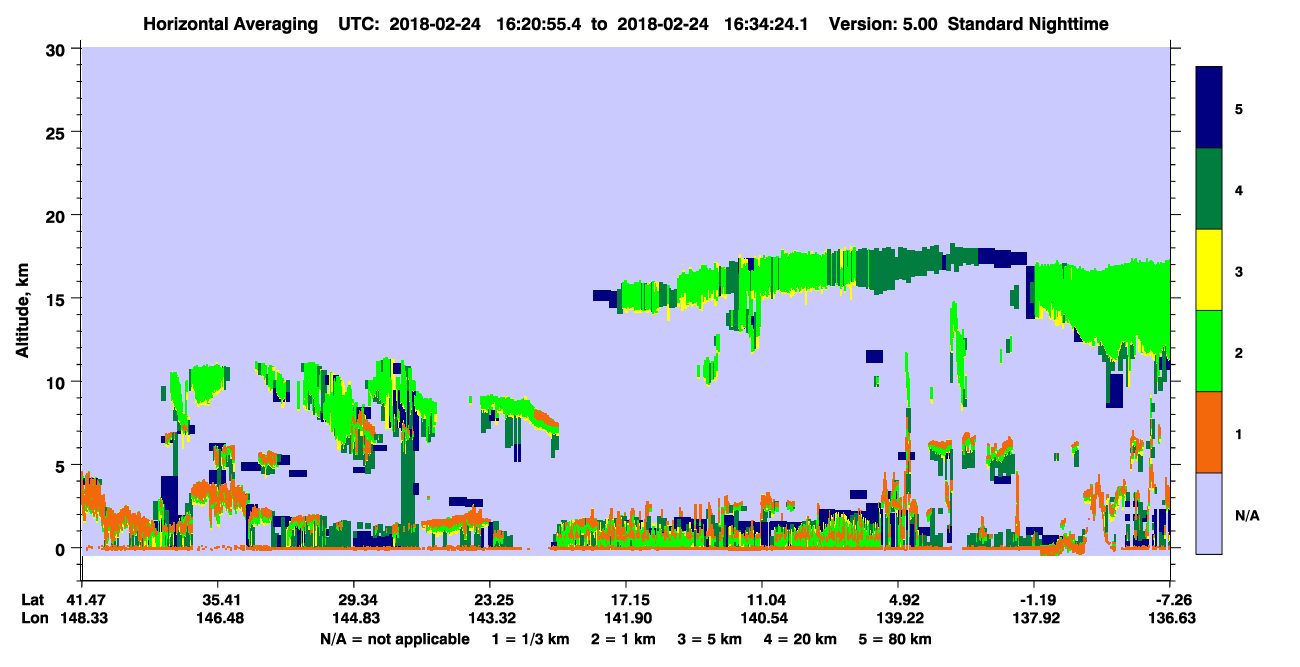This screenshot has height=667, width=1300.
Task: Click the 'Lat' row label
Action: tap(33, 600)
